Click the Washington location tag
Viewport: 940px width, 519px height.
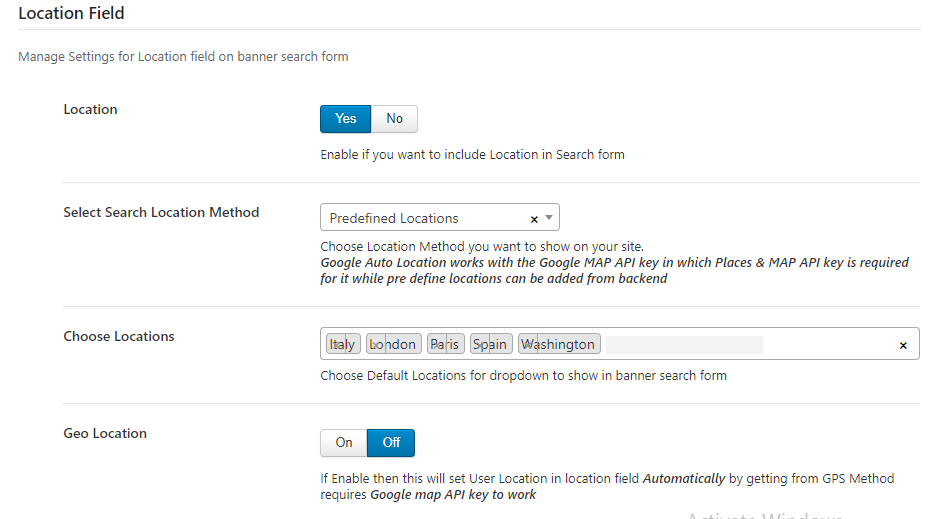(x=559, y=344)
